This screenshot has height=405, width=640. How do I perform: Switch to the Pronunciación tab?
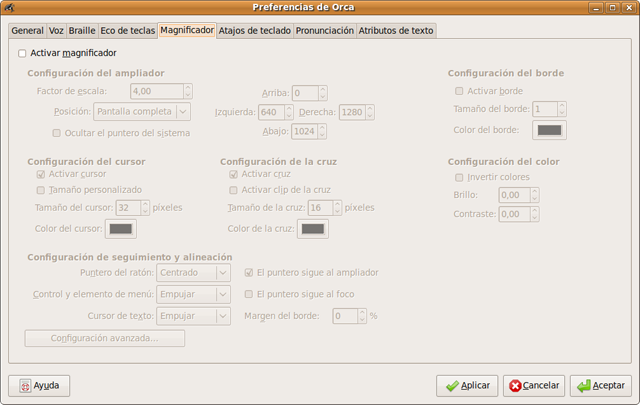pyautogui.click(x=325, y=31)
